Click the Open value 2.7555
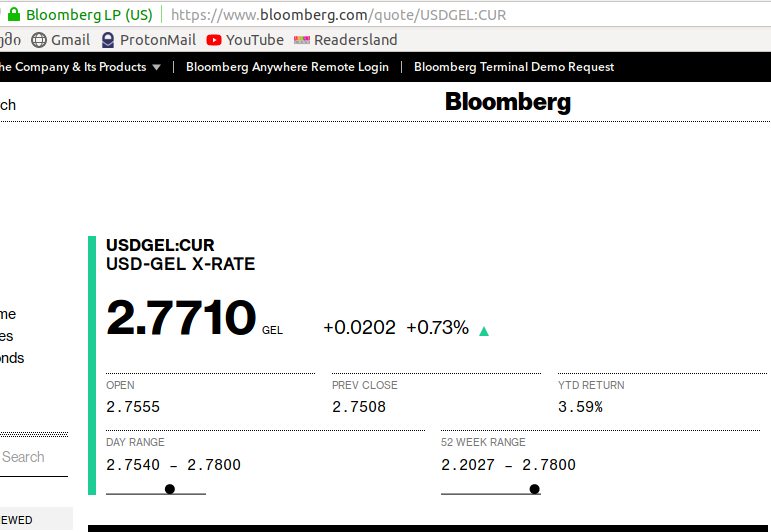This screenshot has width=771, height=532. pos(133,407)
